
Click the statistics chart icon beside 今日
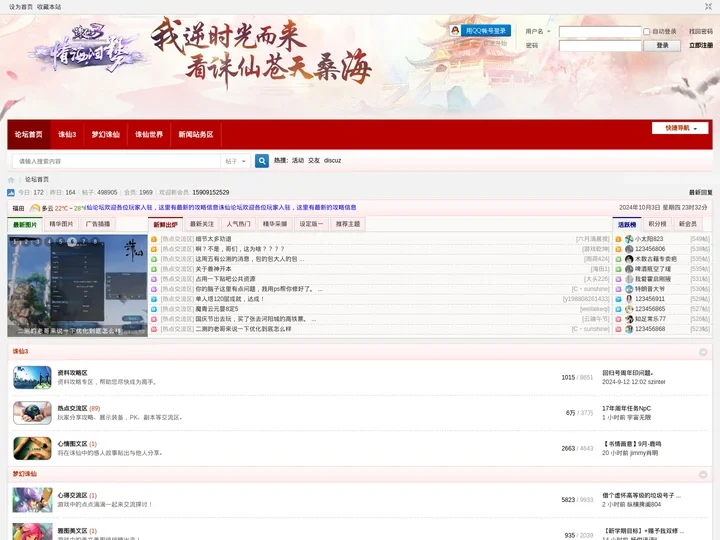pyautogui.click(x=11, y=192)
